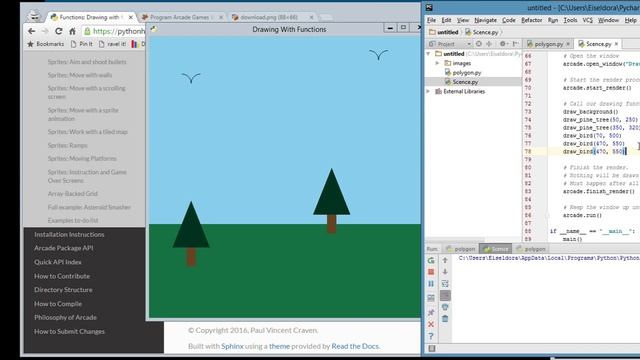
Task: Open the Navigate menu
Action: 485,20
